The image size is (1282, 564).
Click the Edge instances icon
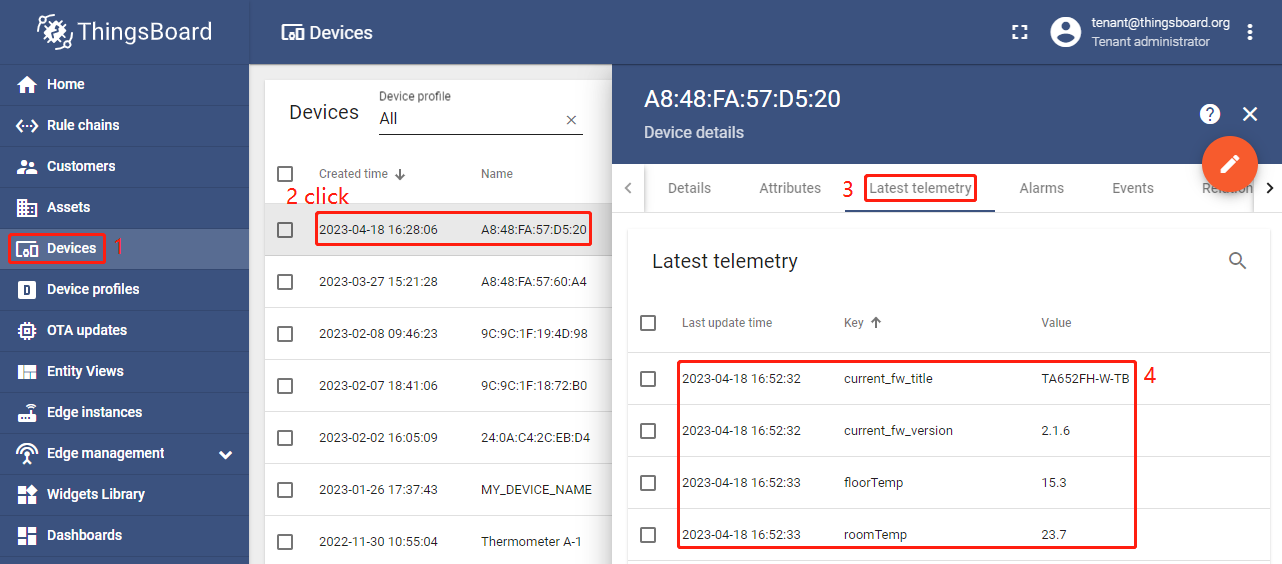click(28, 413)
